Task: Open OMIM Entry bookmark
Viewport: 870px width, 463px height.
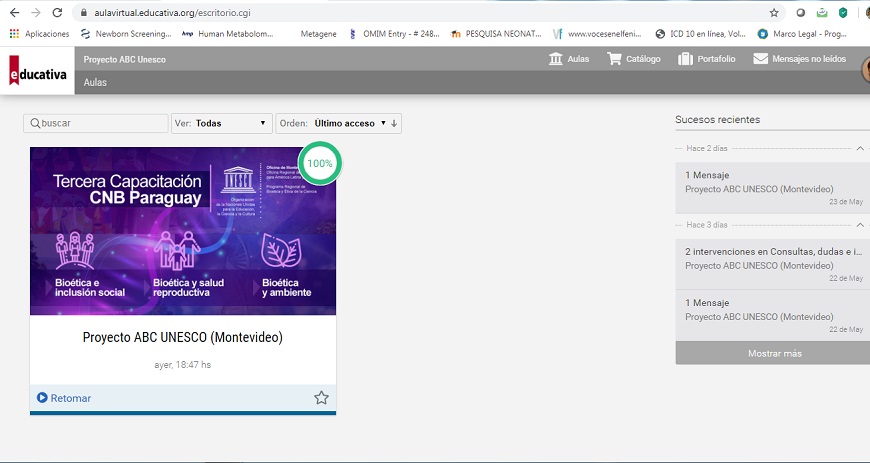Action: pos(394,34)
